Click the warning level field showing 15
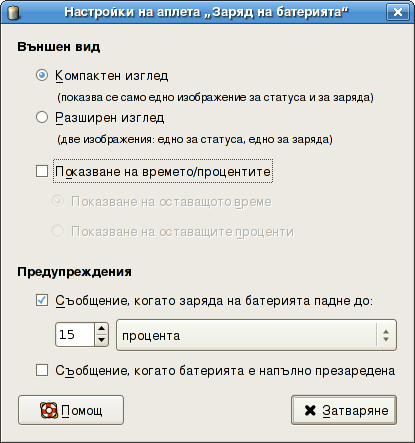The width and height of the screenshot is (415, 443). point(75,335)
